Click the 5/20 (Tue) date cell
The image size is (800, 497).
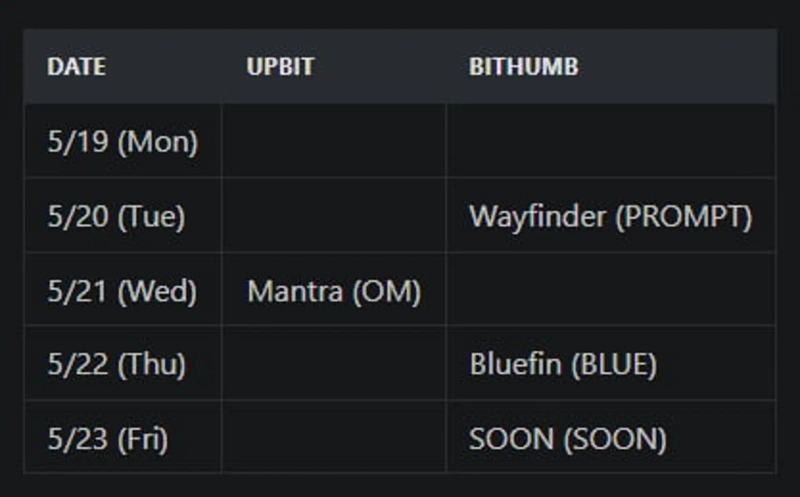[x=116, y=217]
